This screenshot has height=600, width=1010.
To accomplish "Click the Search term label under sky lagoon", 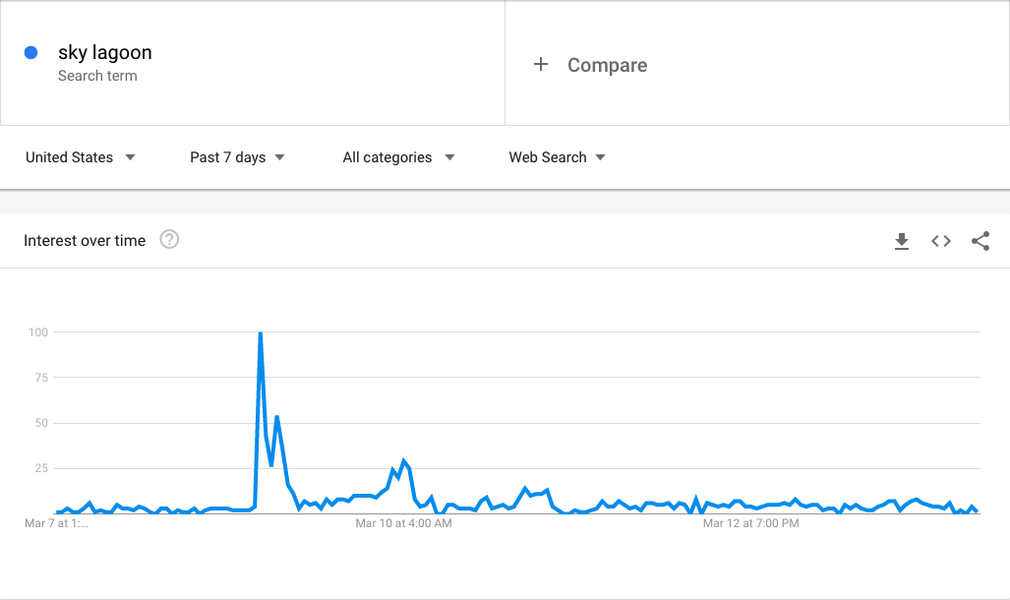I will pos(97,76).
